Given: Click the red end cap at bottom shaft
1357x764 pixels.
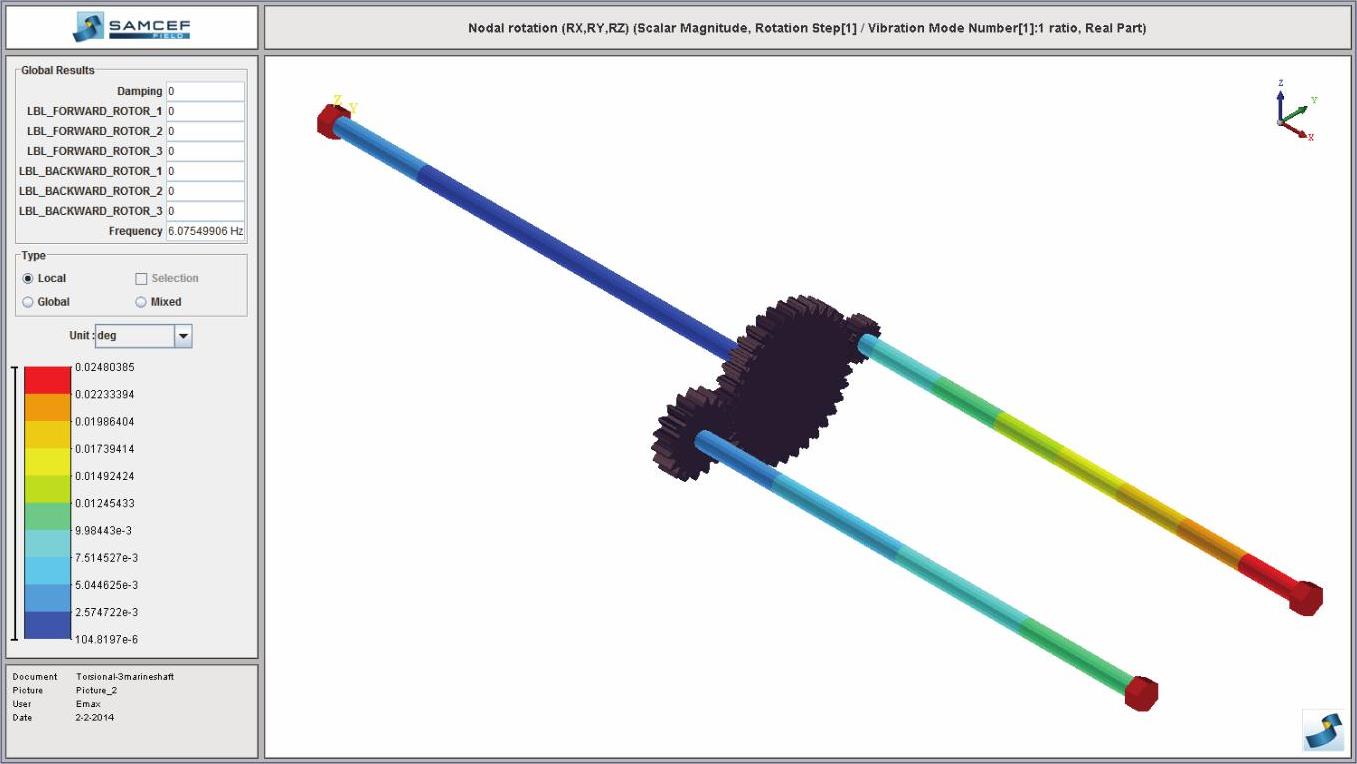Looking at the screenshot, I should [1140, 693].
